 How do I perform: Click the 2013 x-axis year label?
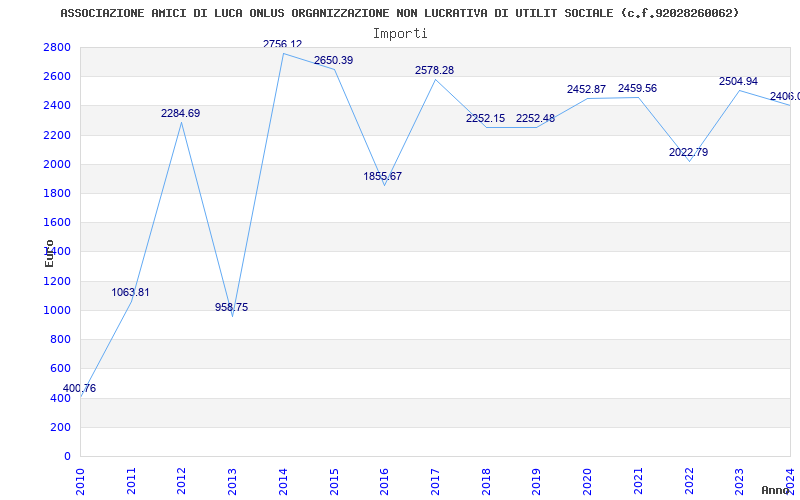(232, 482)
